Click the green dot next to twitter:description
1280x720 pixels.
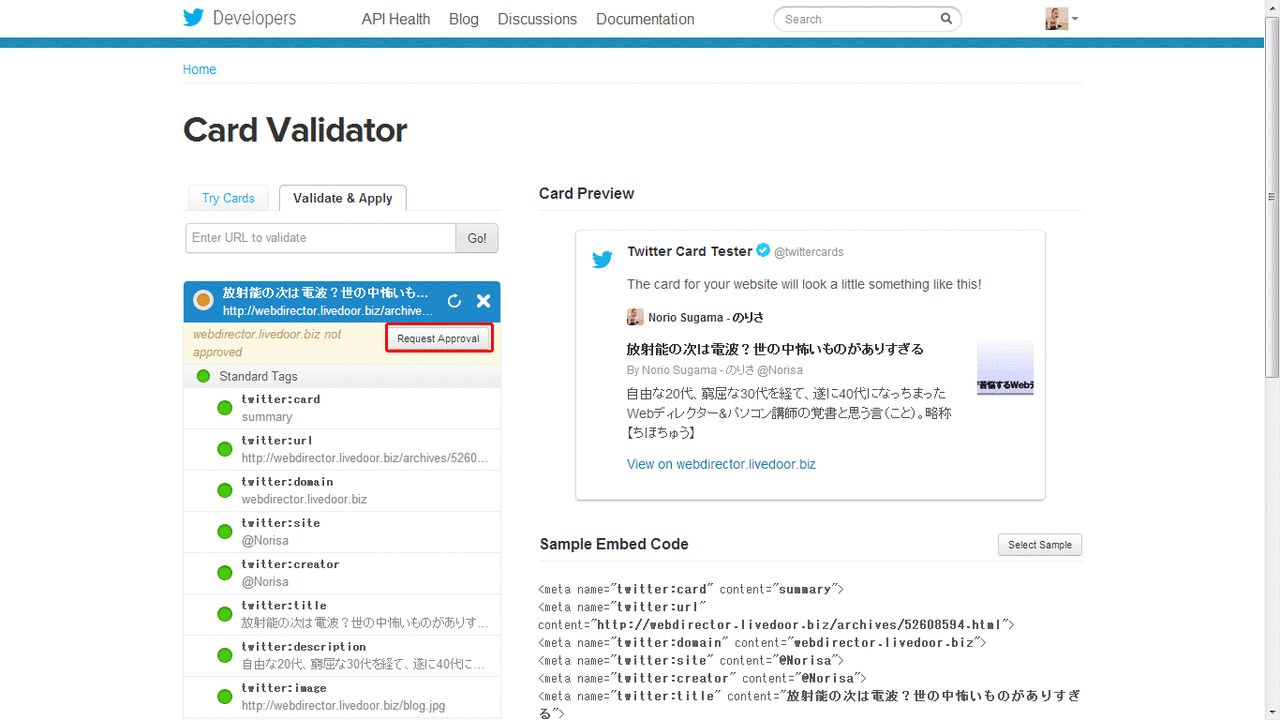click(224, 655)
